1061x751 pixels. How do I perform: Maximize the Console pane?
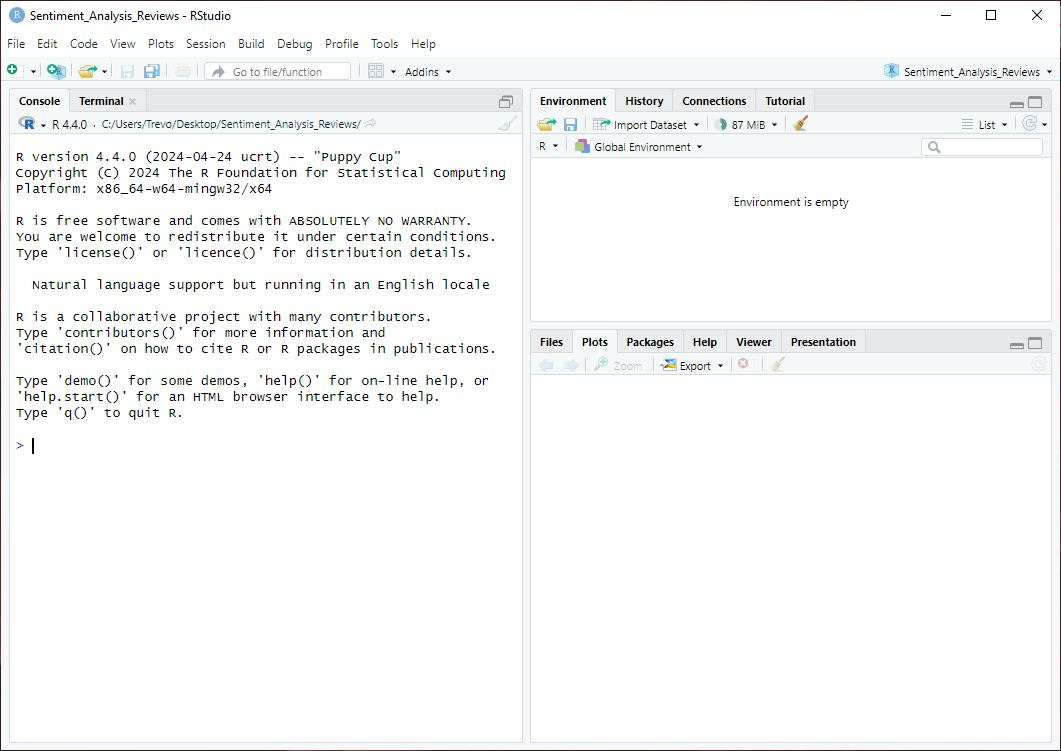[x=505, y=101]
